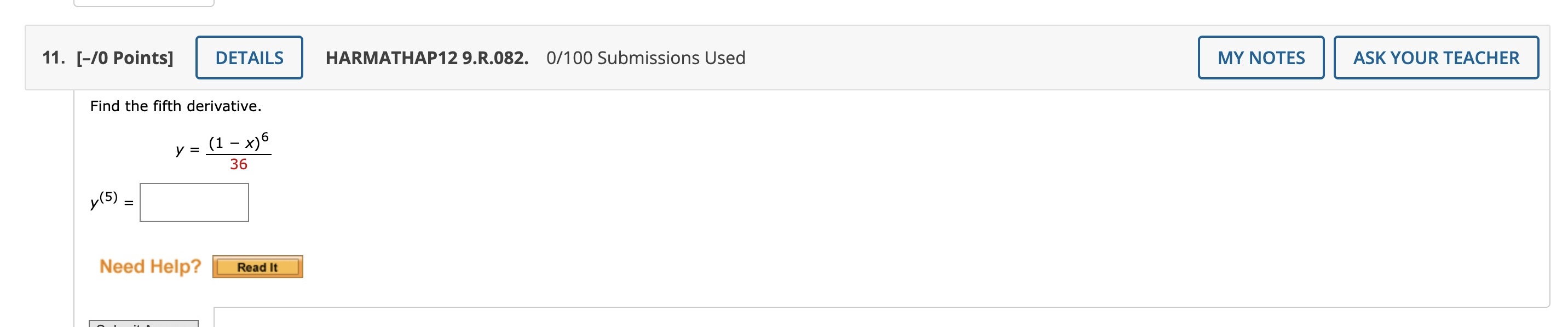The height and width of the screenshot is (327, 1568).
Task: Open the DETAILS button for question 11
Action: [249, 58]
